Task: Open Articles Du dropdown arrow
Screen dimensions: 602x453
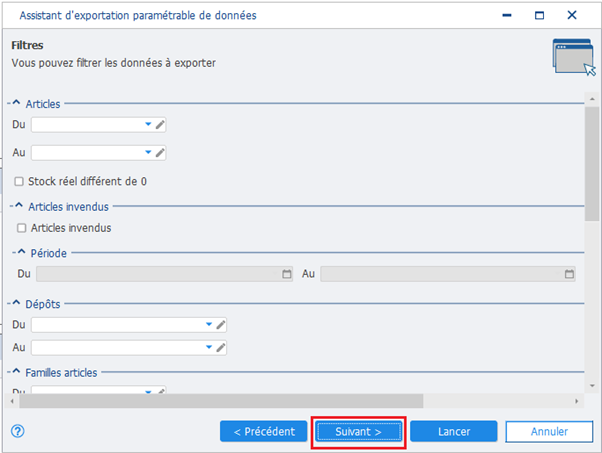Action: 148,124
